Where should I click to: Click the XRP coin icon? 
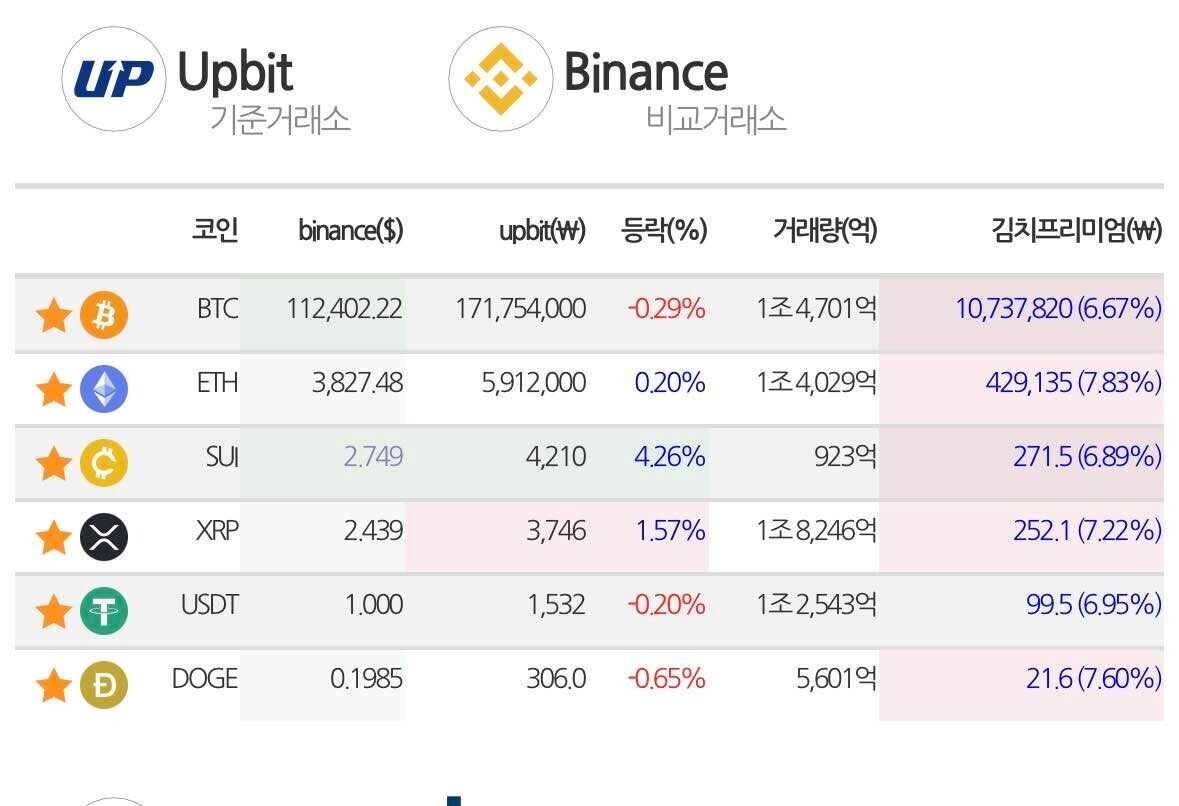point(104,537)
